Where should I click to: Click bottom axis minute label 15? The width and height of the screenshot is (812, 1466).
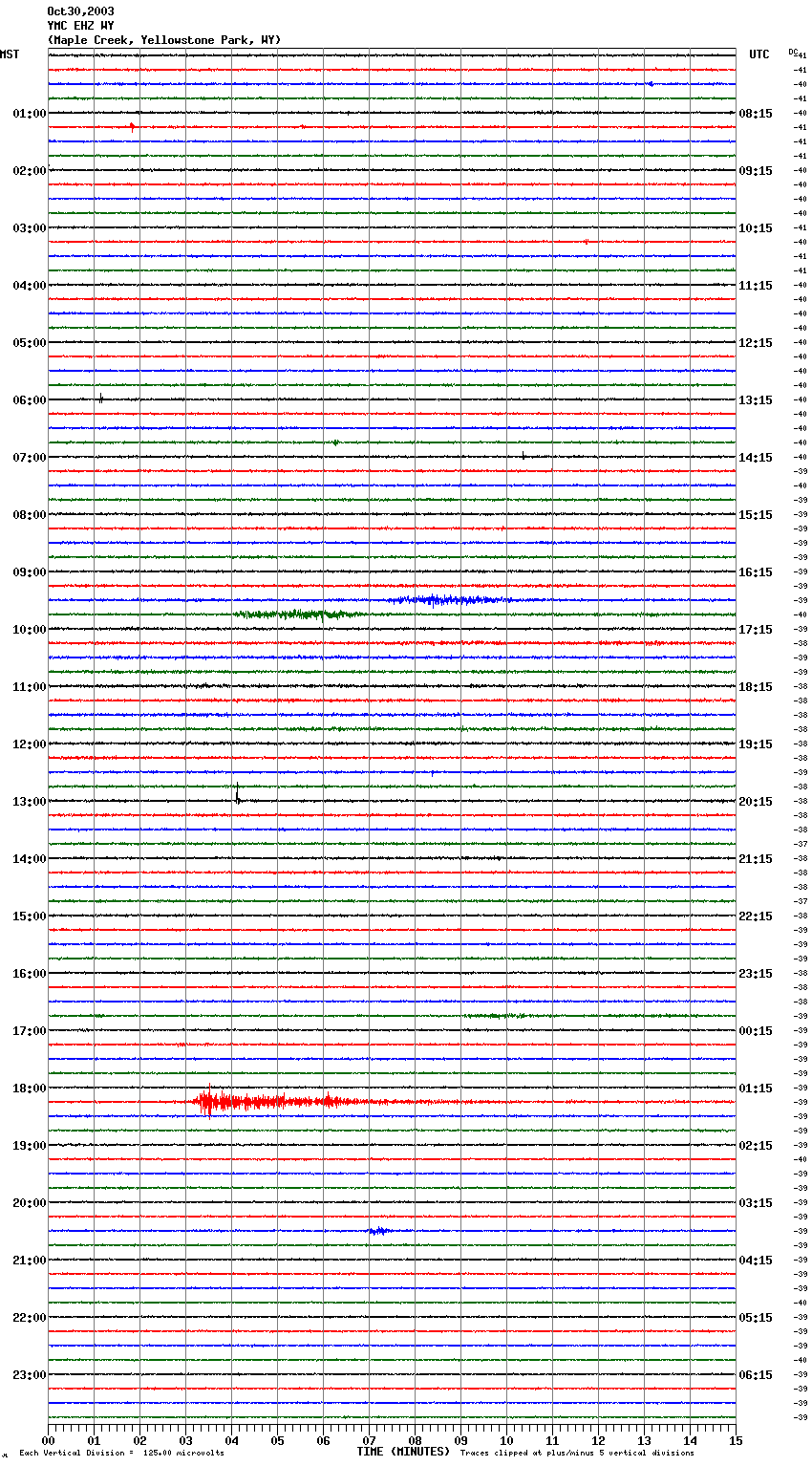(x=736, y=1441)
